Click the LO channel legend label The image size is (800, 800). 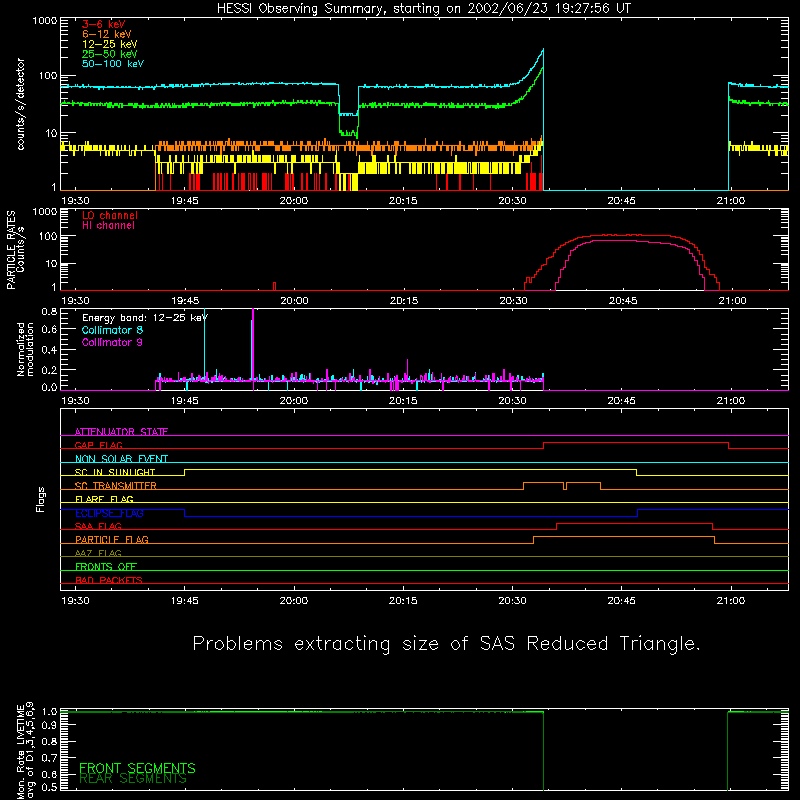pos(110,215)
